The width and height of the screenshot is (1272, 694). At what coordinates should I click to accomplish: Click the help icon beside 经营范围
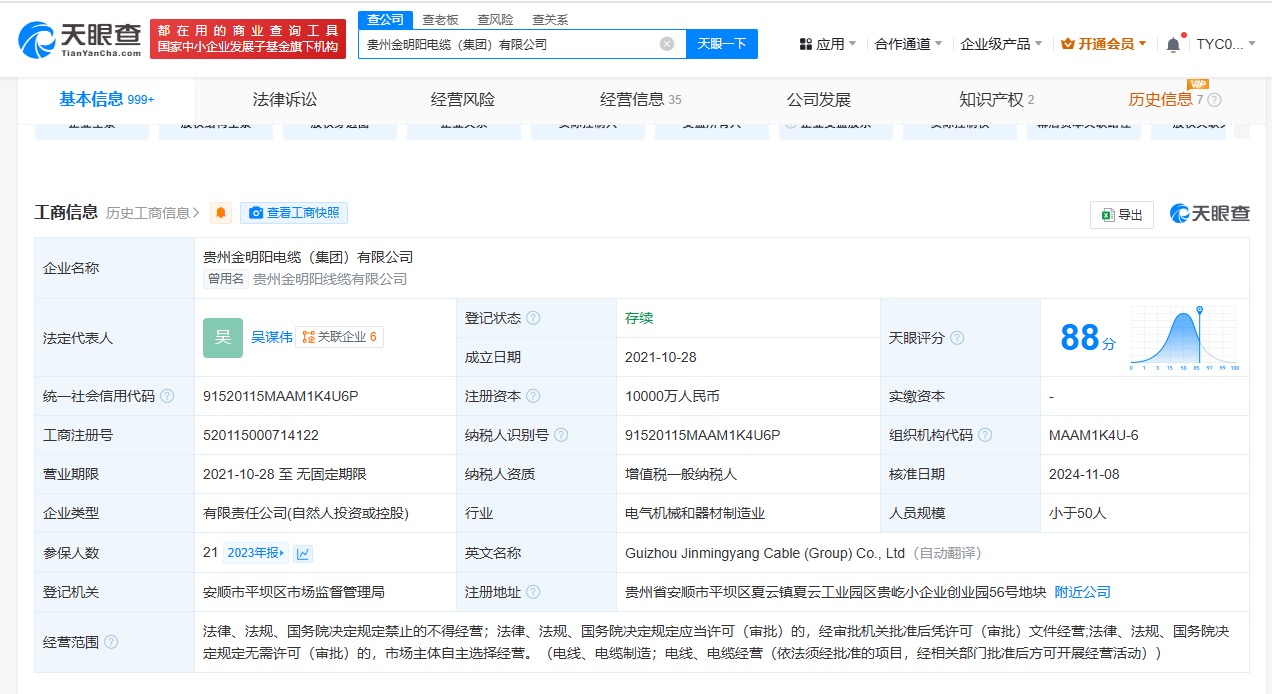click(x=111, y=642)
